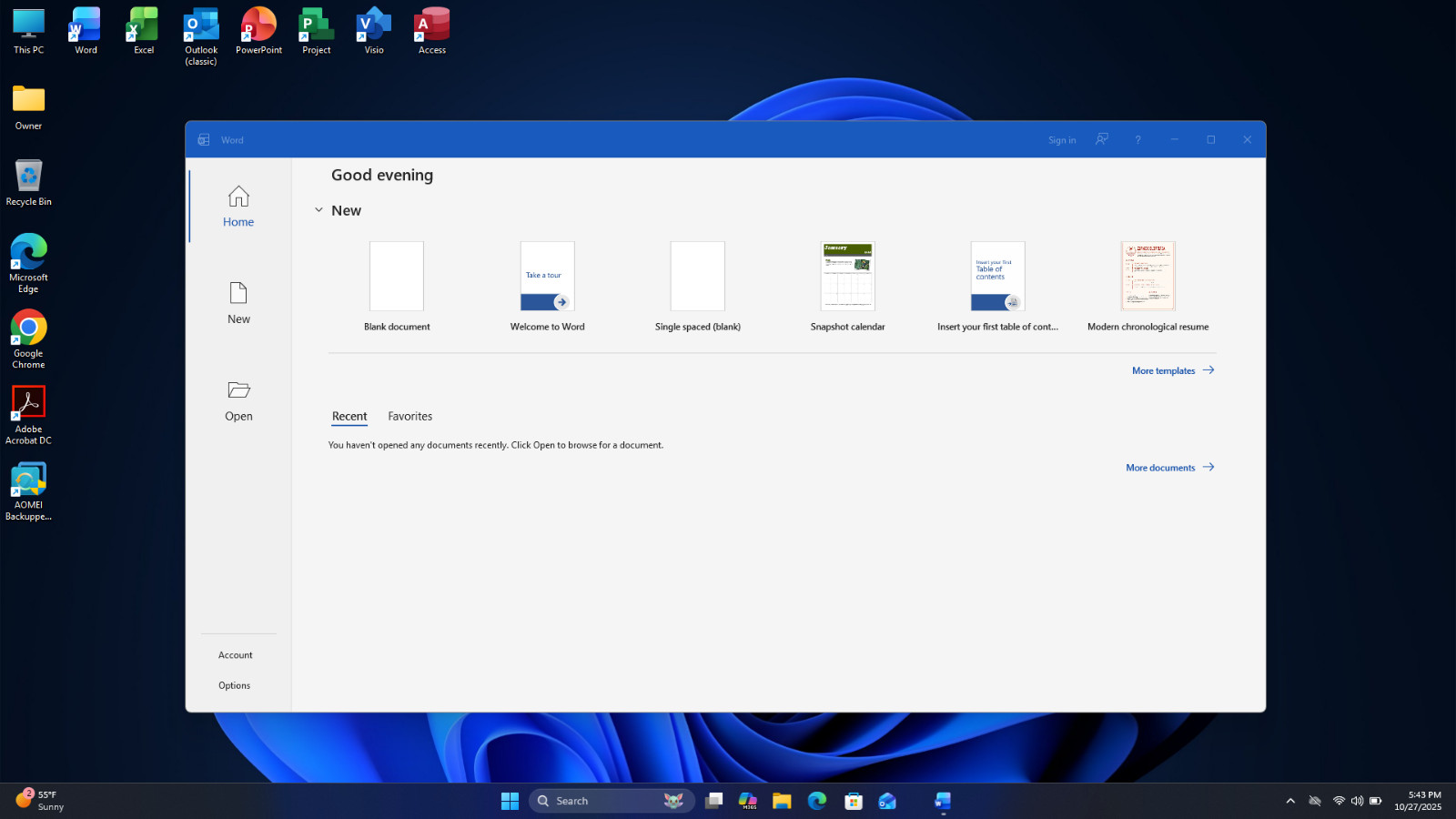Open the volume tray icon
1456x819 pixels.
click(1357, 801)
